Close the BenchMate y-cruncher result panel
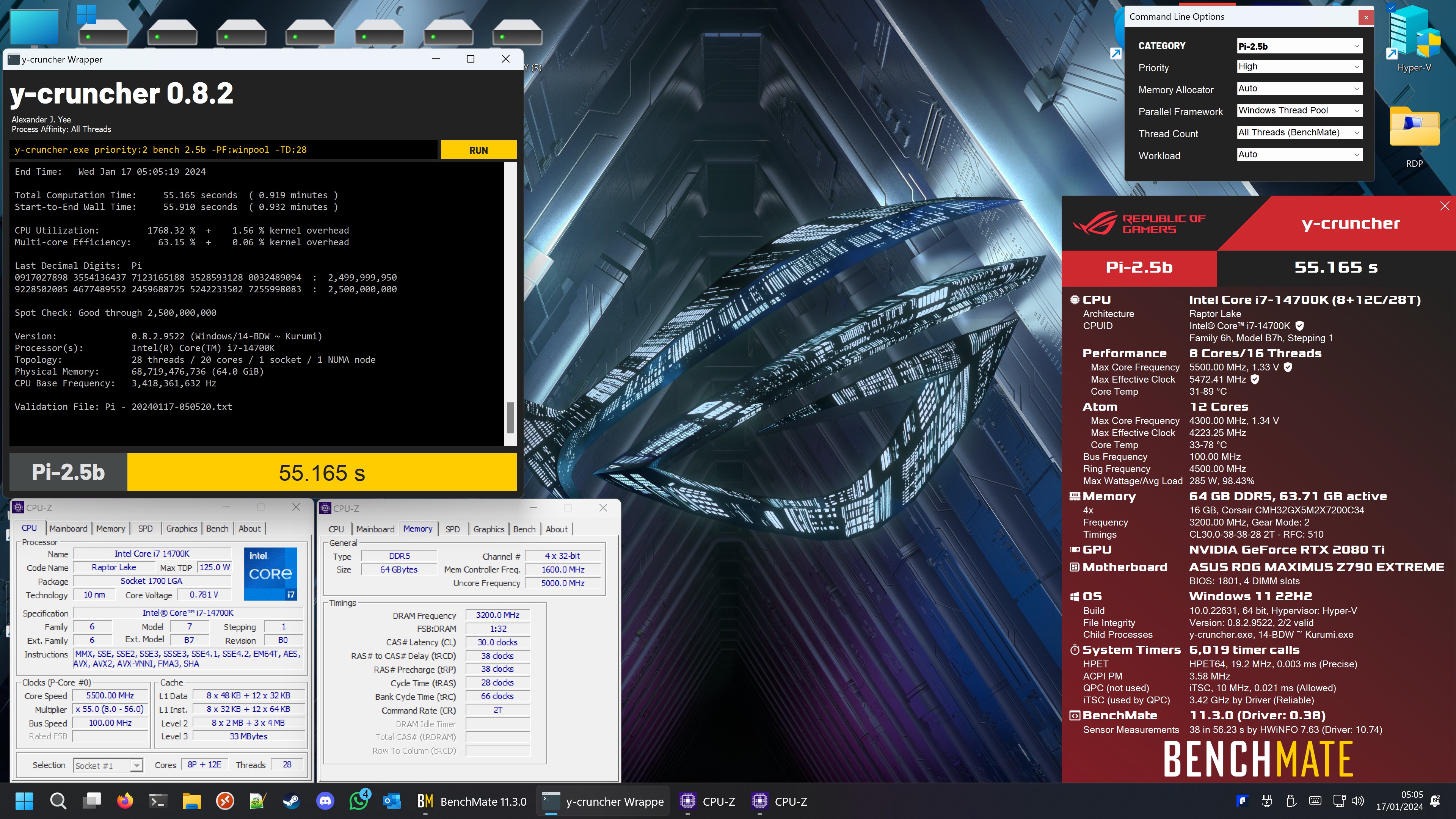Screen dimensions: 1456x819 1444,206
